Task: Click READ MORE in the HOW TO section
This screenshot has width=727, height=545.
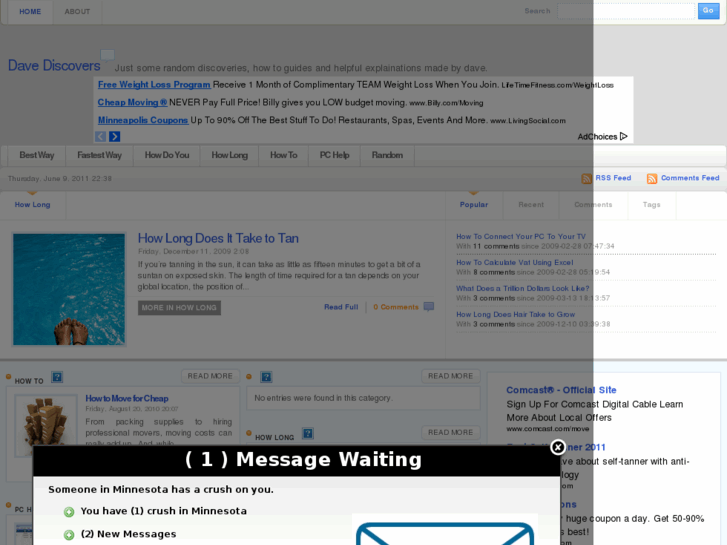Action: pyautogui.click(x=210, y=376)
